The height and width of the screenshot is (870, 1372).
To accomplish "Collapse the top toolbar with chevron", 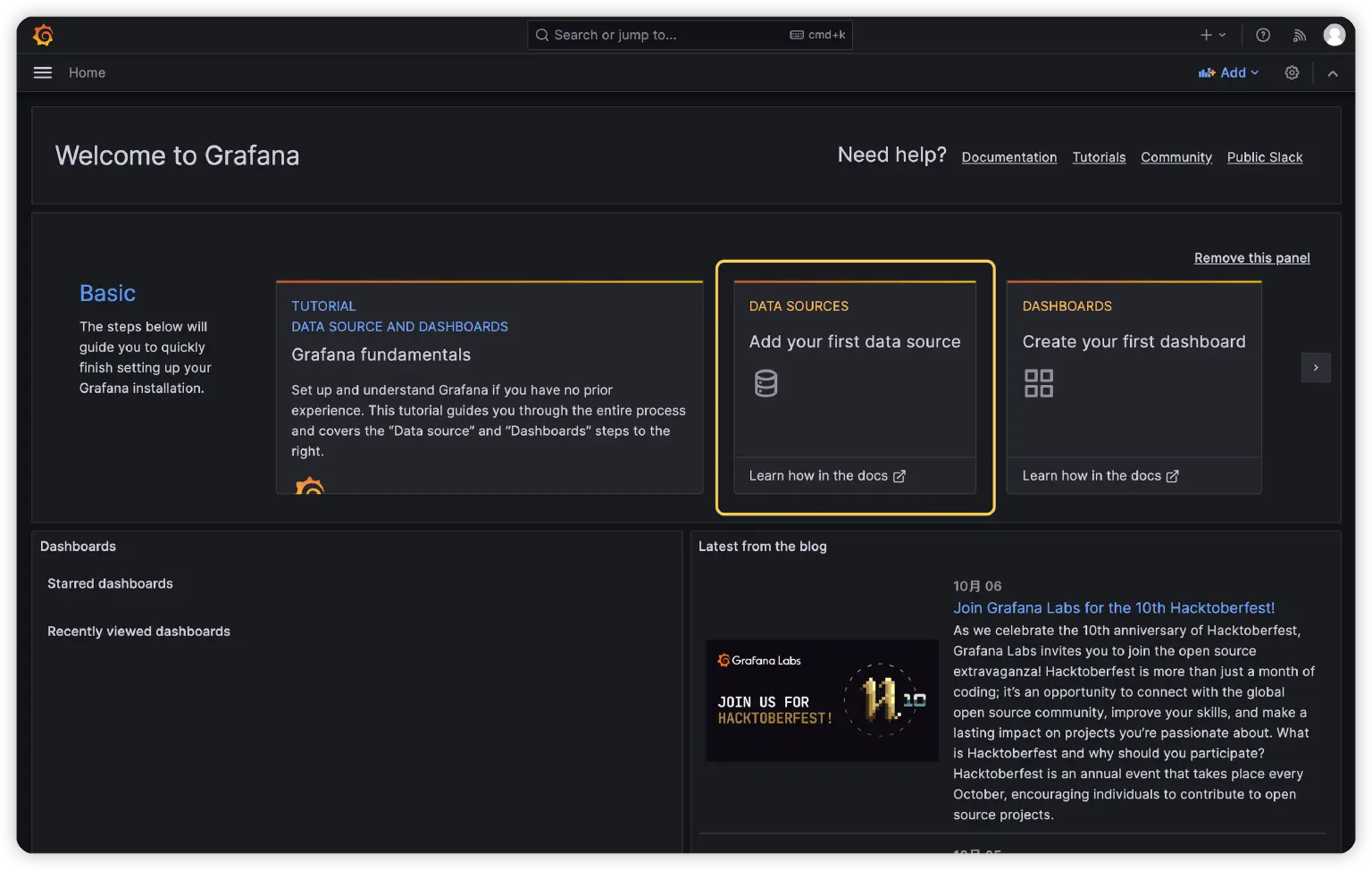I will click(1333, 73).
